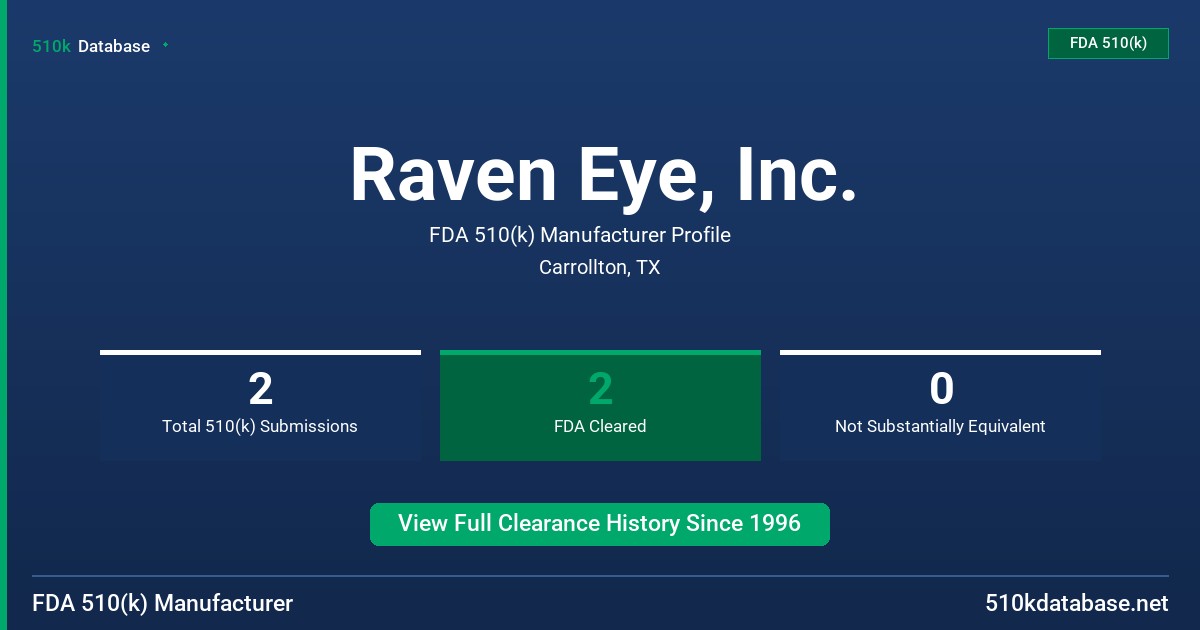Open the Total 510(k) Submissions card
The image size is (1200, 630).
tap(260, 405)
